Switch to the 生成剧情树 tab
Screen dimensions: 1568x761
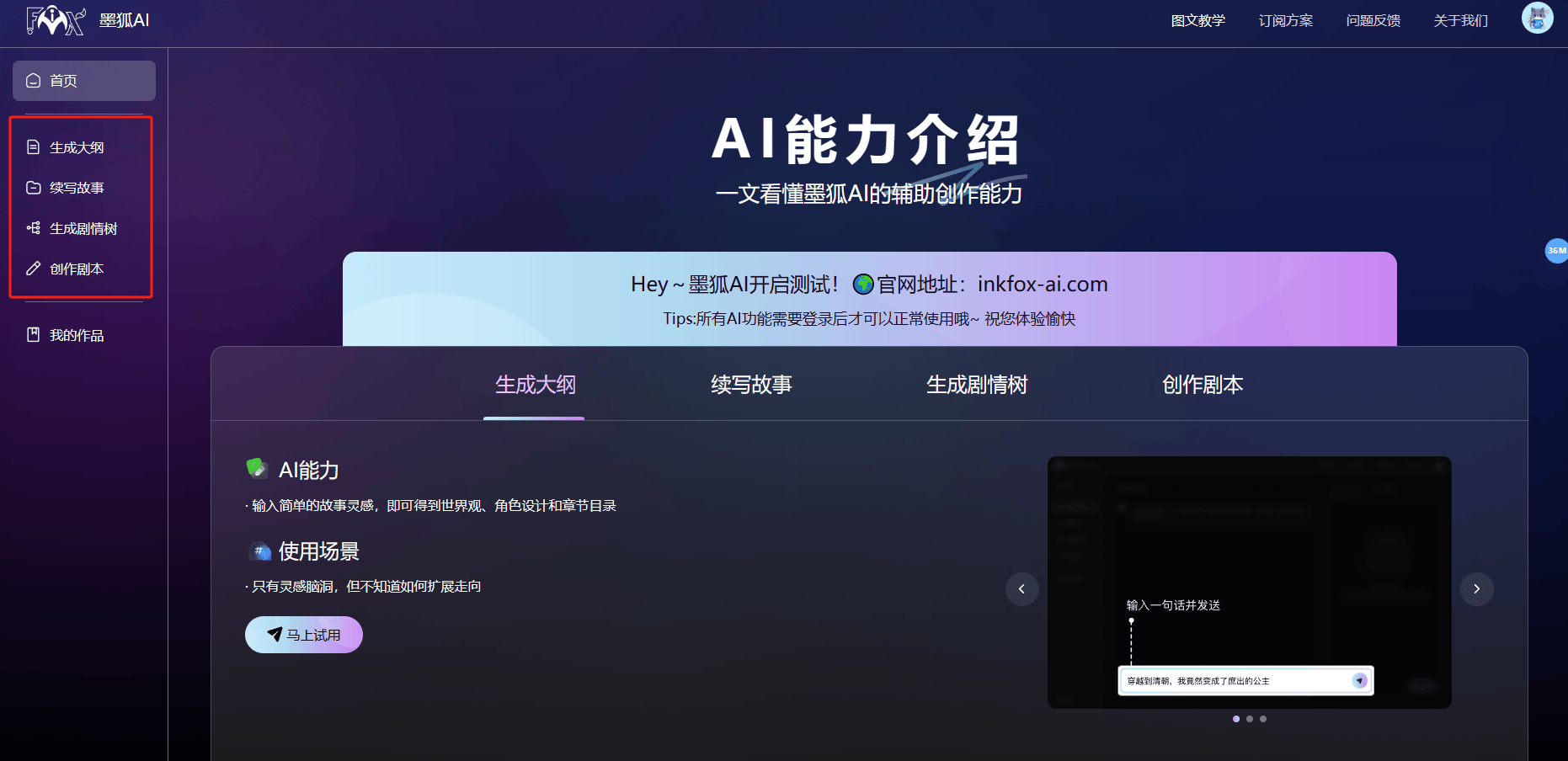977,385
